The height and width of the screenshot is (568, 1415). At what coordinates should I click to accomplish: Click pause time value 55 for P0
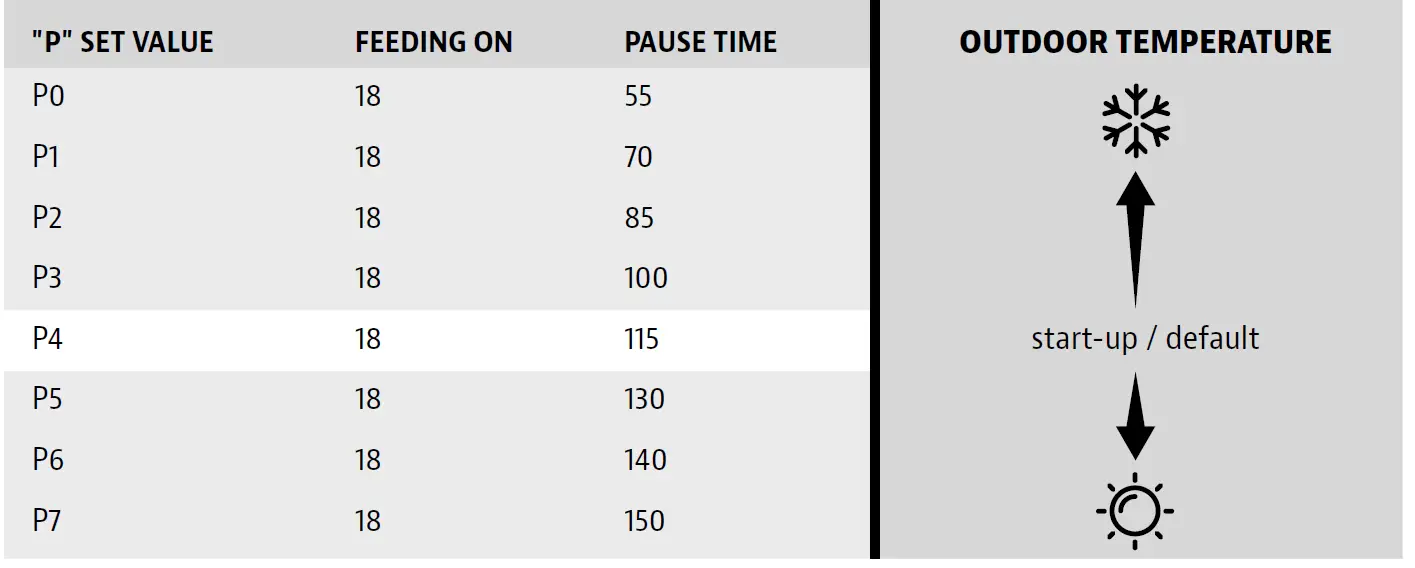click(638, 96)
